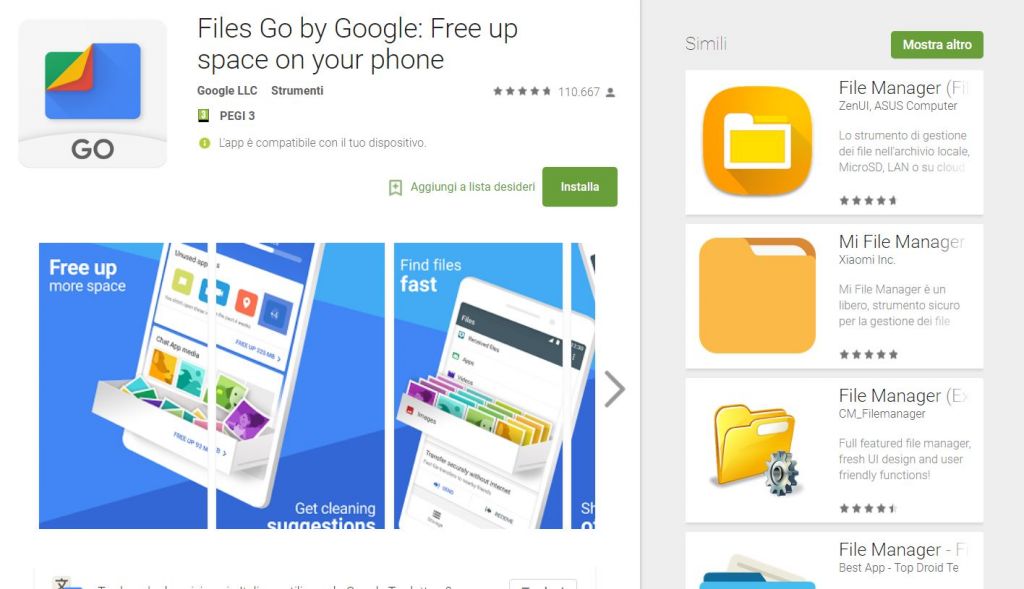Image resolution: width=1024 pixels, height=589 pixels.
Task: Click the PEGI 3 rating badge icon
Action: click(x=203, y=116)
